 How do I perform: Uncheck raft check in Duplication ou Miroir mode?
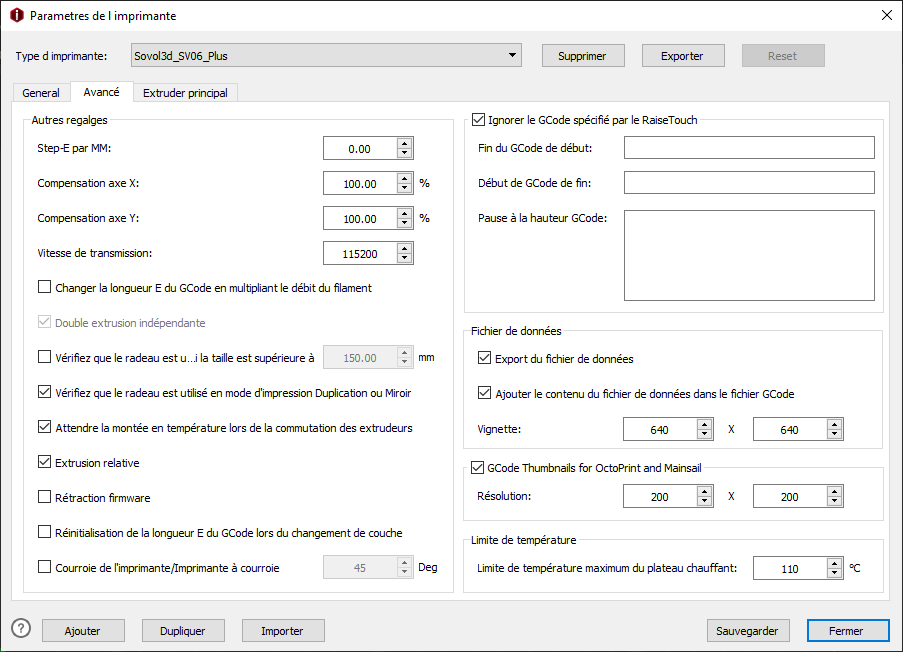pyautogui.click(x=44, y=392)
